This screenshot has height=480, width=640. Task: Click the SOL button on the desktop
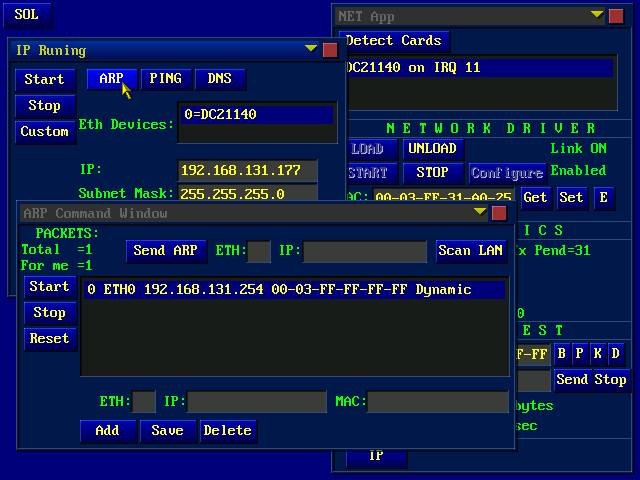(x=27, y=16)
